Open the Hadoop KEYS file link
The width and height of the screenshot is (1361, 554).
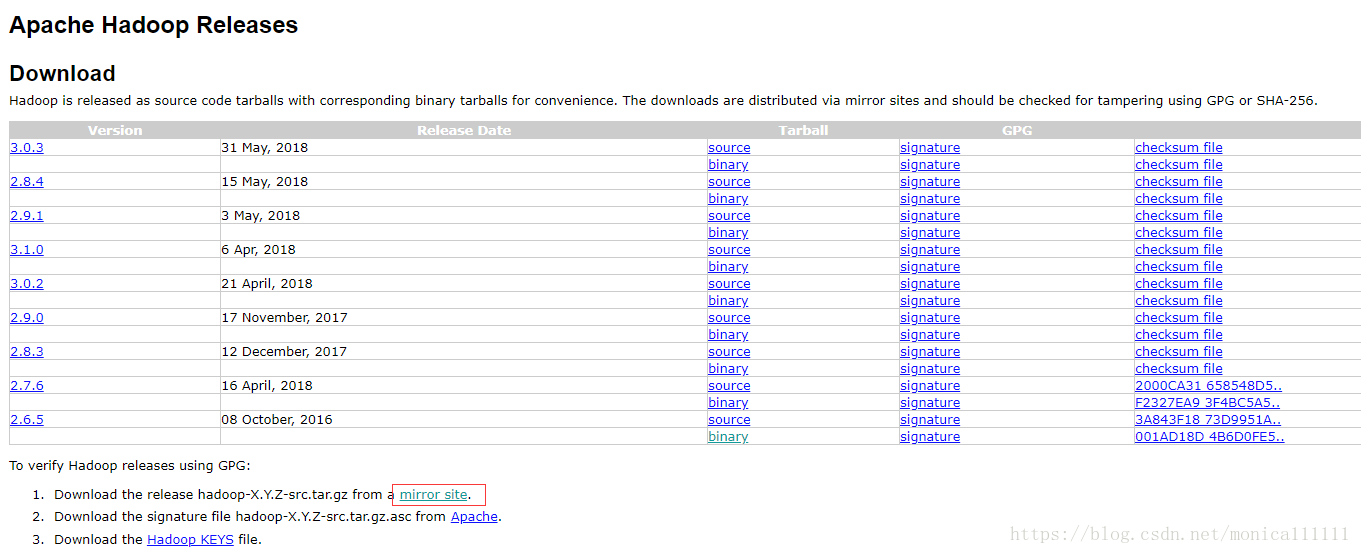[x=190, y=540]
